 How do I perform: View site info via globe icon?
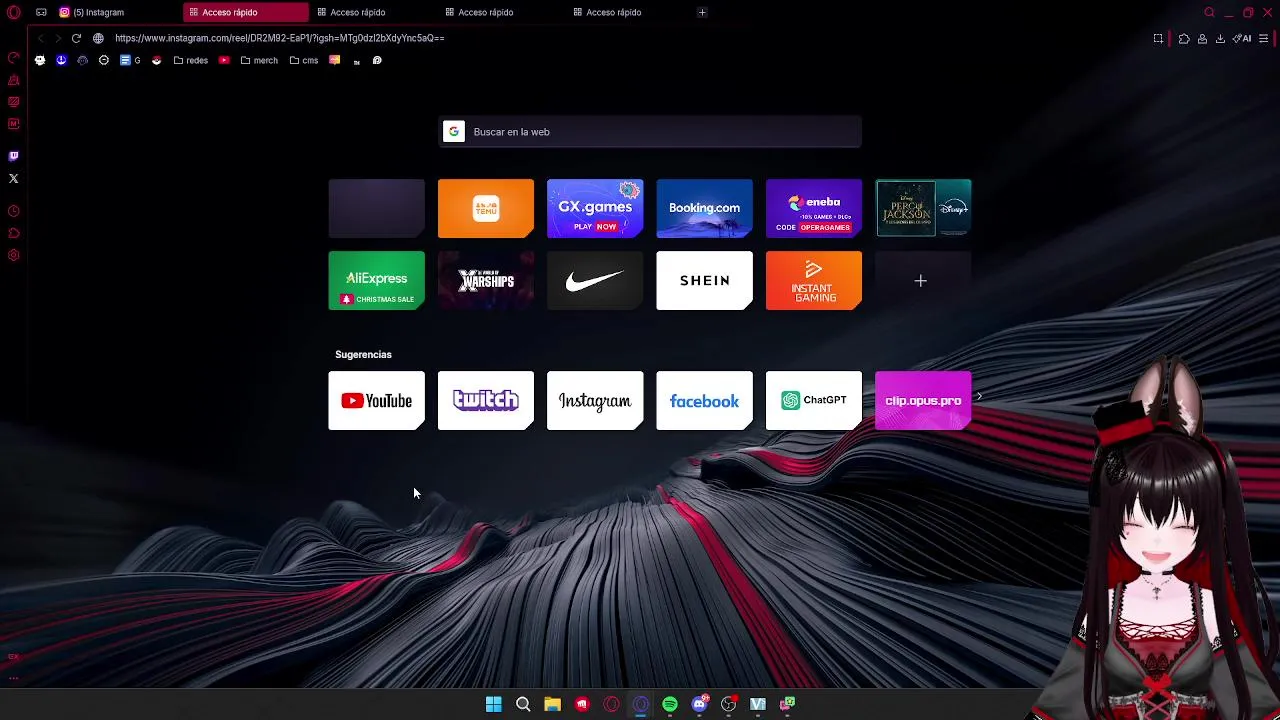pos(98,38)
